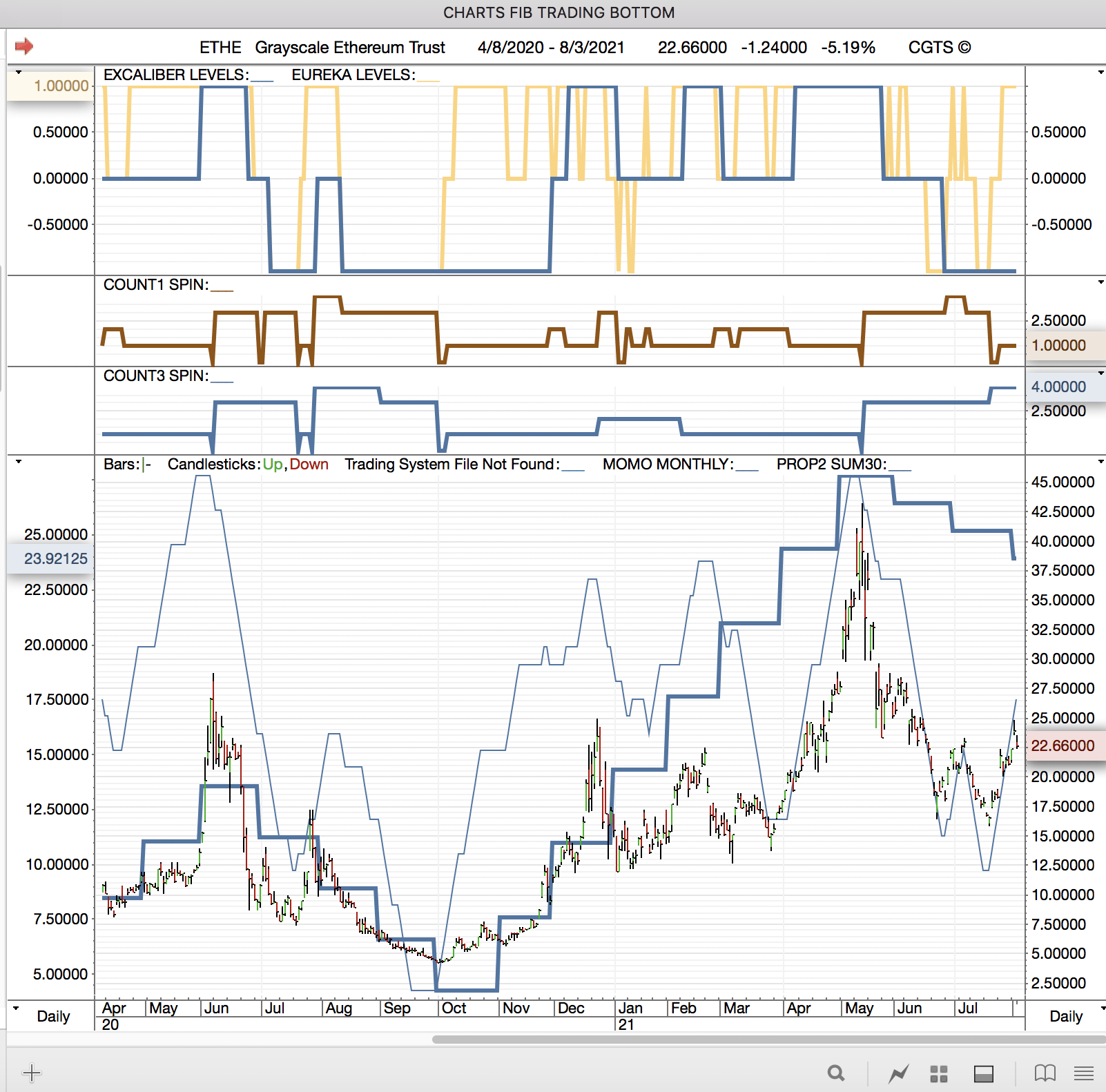Click the CHARTS FIB TRADING BOTTOM title
This screenshot has width=1106, height=1092.
[x=559, y=13]
